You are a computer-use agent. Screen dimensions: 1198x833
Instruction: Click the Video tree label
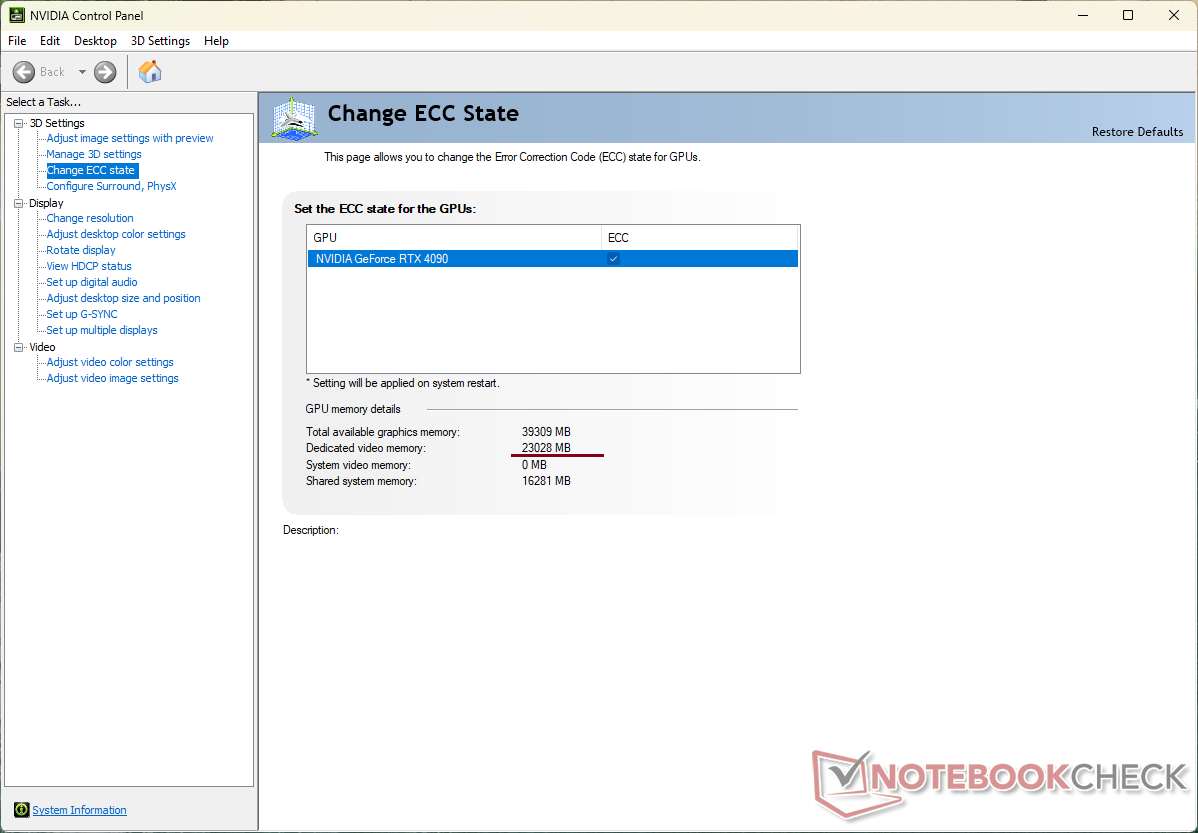point(43,347)
